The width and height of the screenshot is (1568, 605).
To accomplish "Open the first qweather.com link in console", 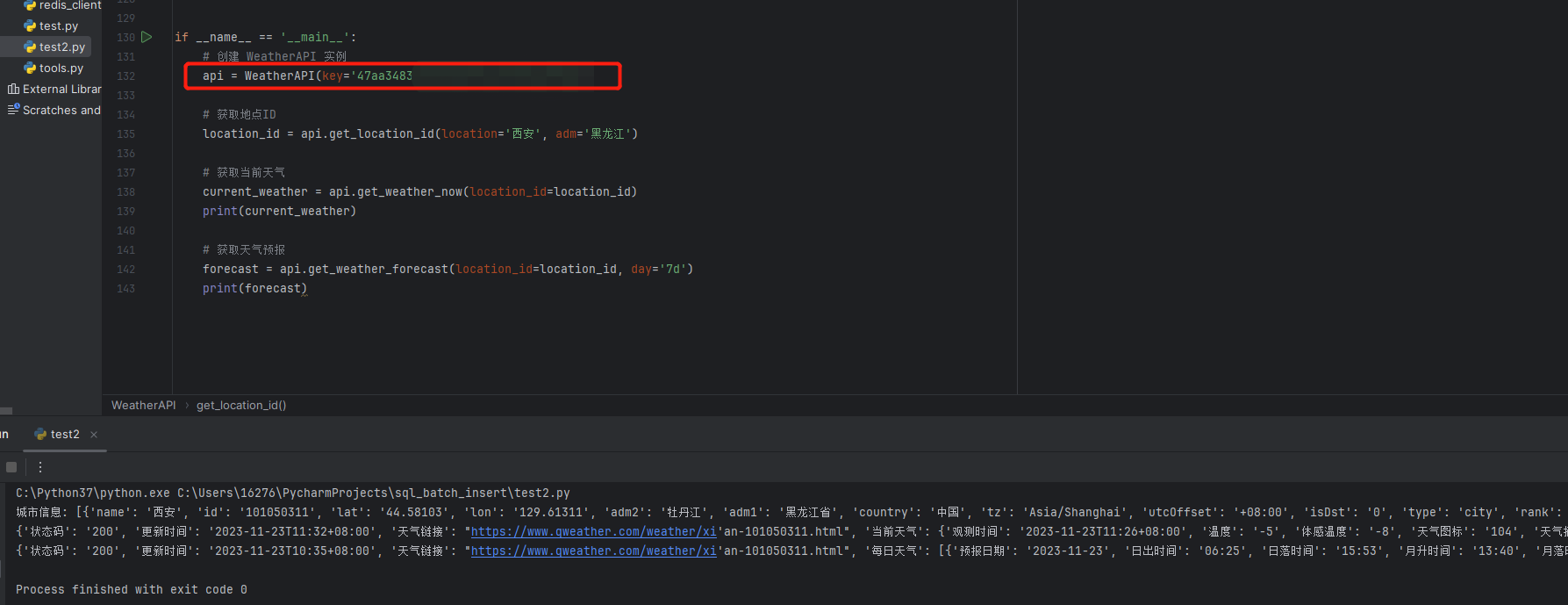I will pos(593,531).
